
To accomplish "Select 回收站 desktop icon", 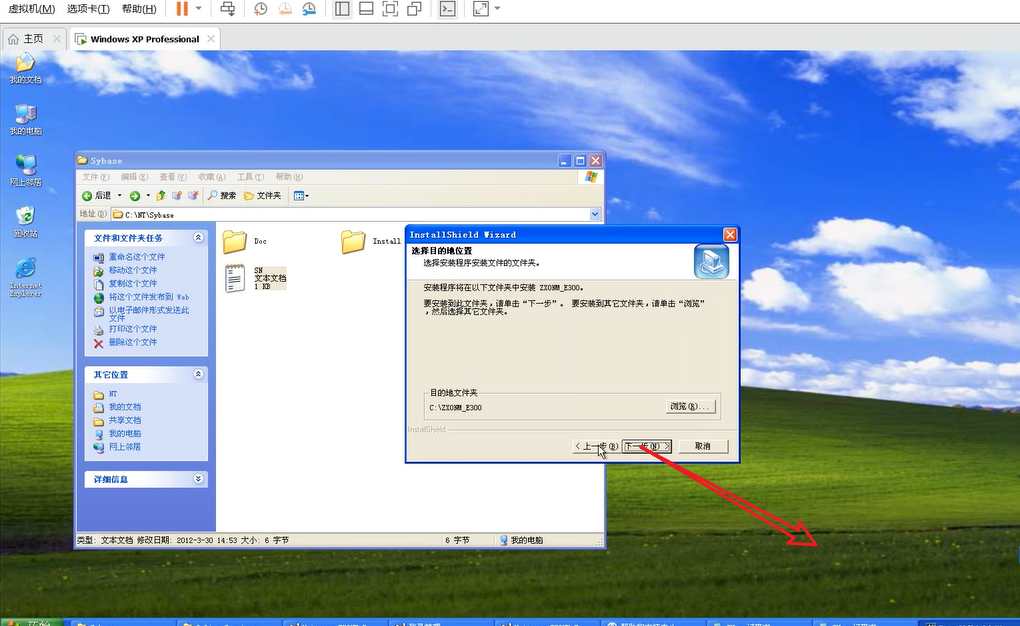I will point(25,222).
